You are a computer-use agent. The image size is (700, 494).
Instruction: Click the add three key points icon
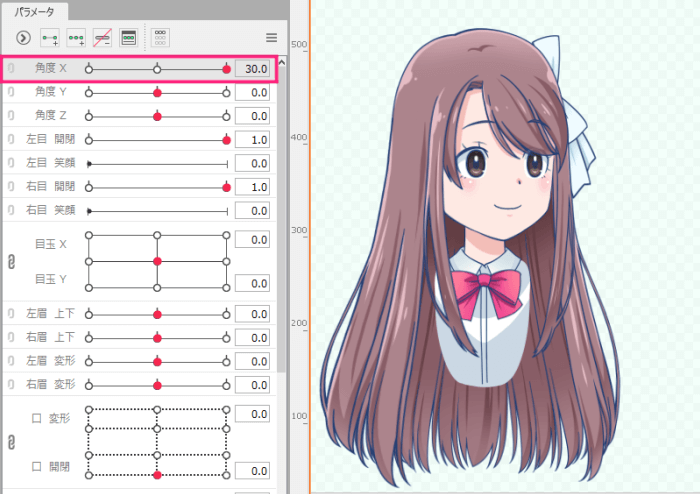coord(76,38)
